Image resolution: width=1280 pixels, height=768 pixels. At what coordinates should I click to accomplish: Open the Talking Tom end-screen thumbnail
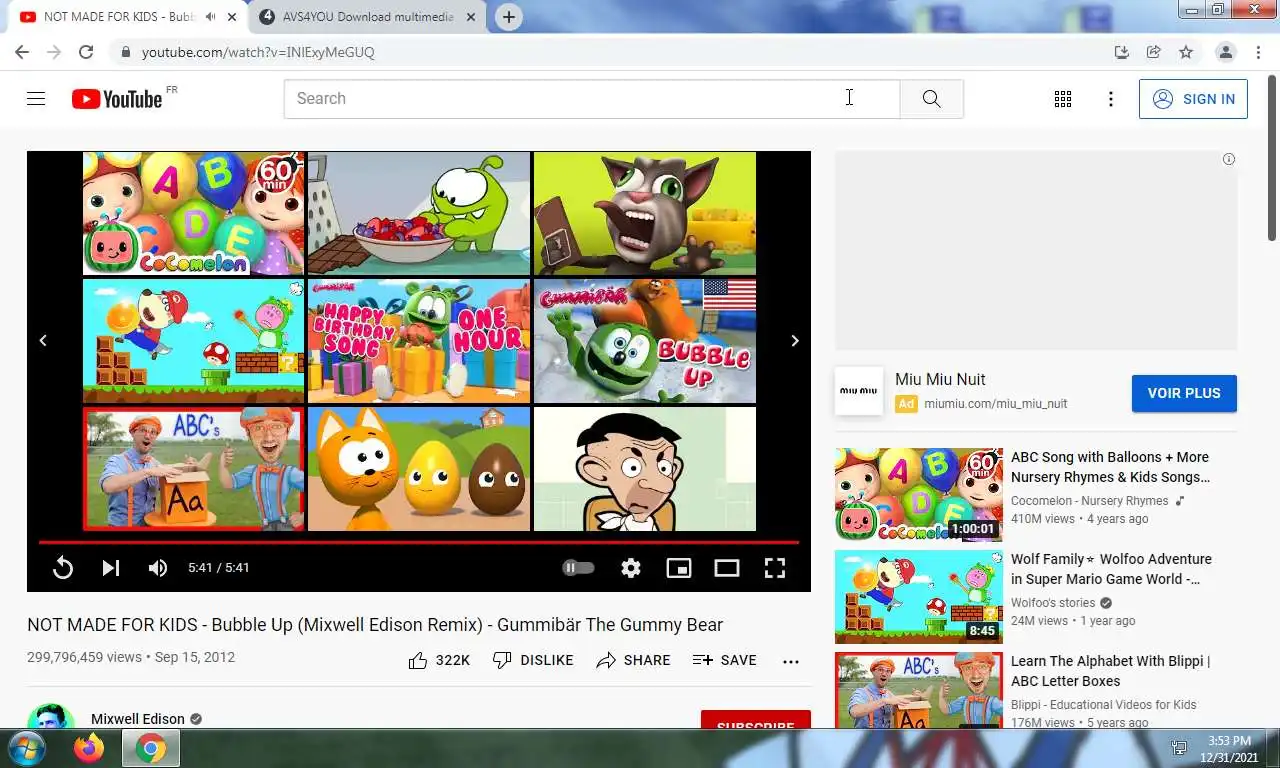[x=645, y=214]
